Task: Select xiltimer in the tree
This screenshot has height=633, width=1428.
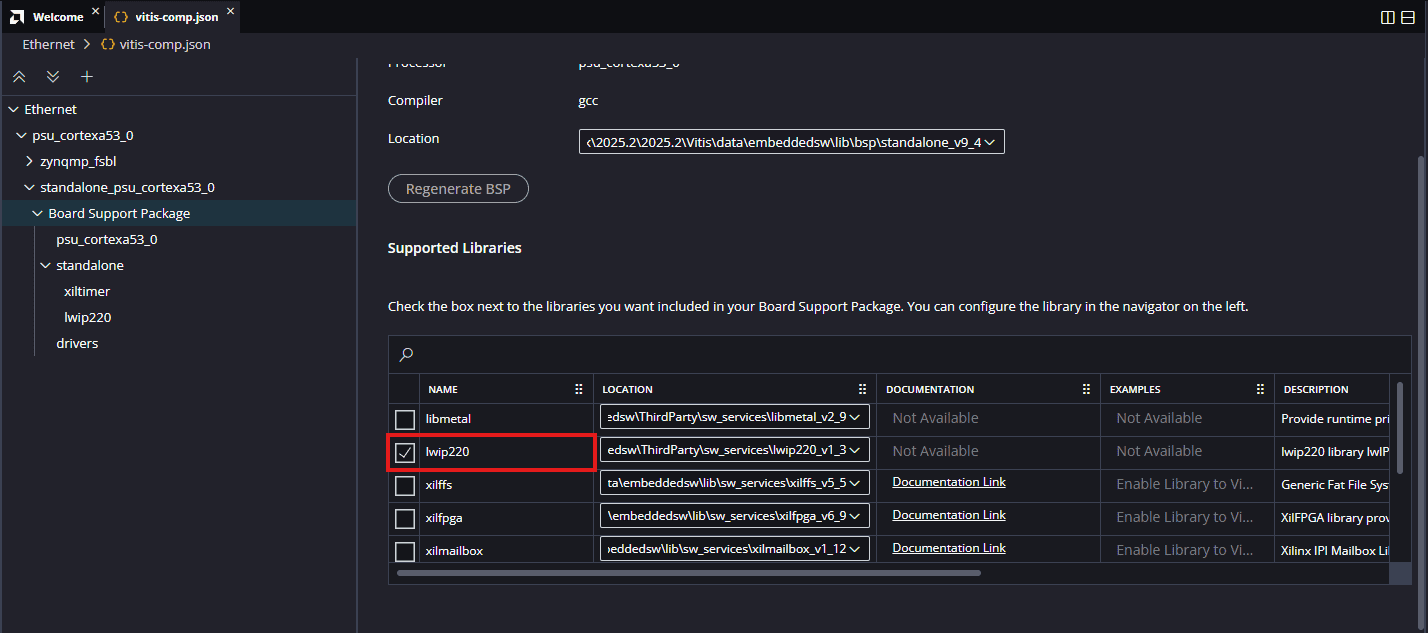Action: click(x=87, y=291)
